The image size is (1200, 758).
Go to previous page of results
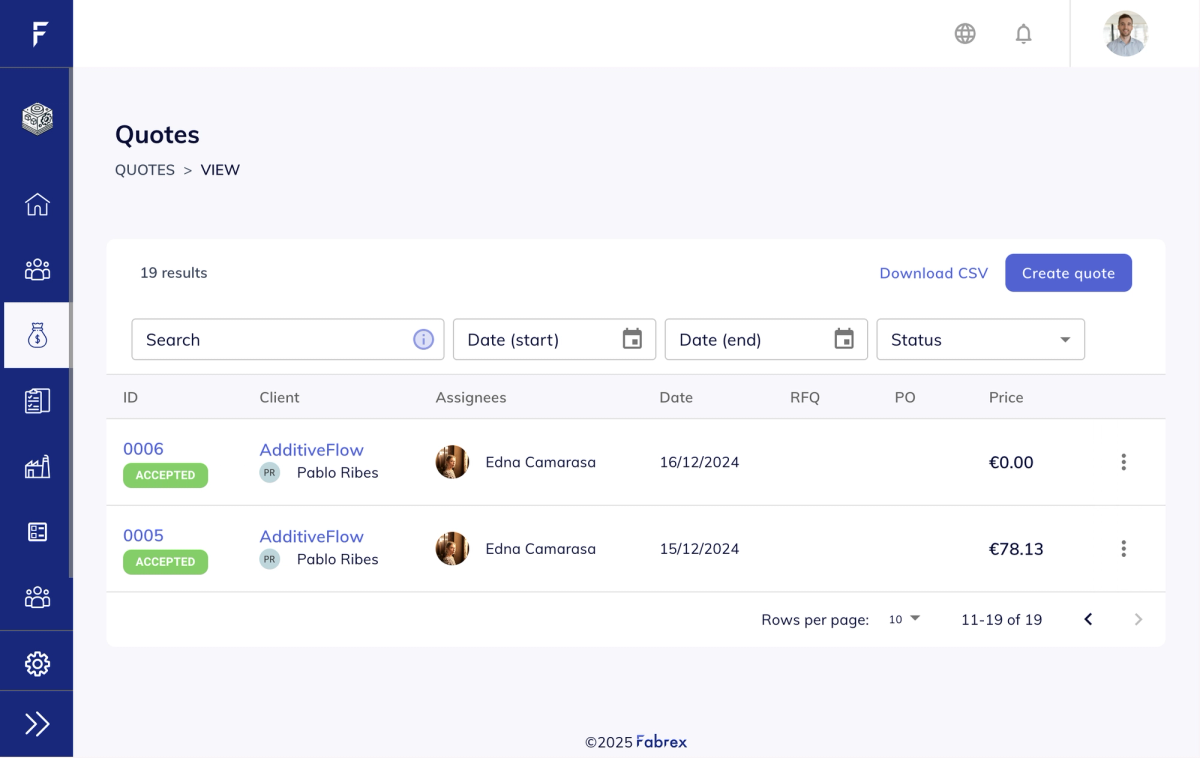click(x=1088, y=619)
